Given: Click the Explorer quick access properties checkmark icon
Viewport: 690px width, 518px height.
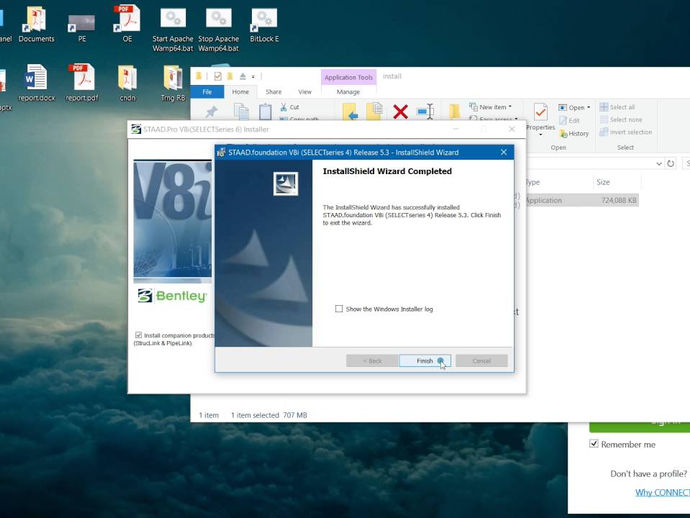Looking at the screenshot, I should pos(217,77).
